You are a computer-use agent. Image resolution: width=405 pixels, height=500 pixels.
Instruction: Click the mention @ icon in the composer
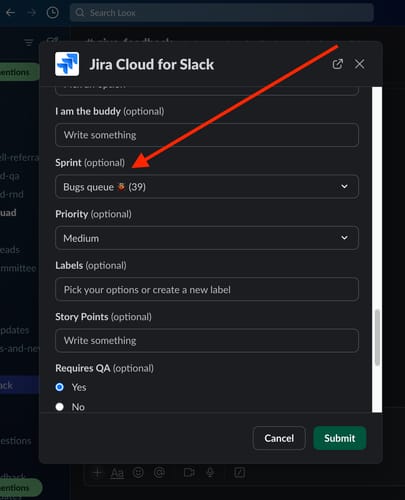click(x=159, y=472)
